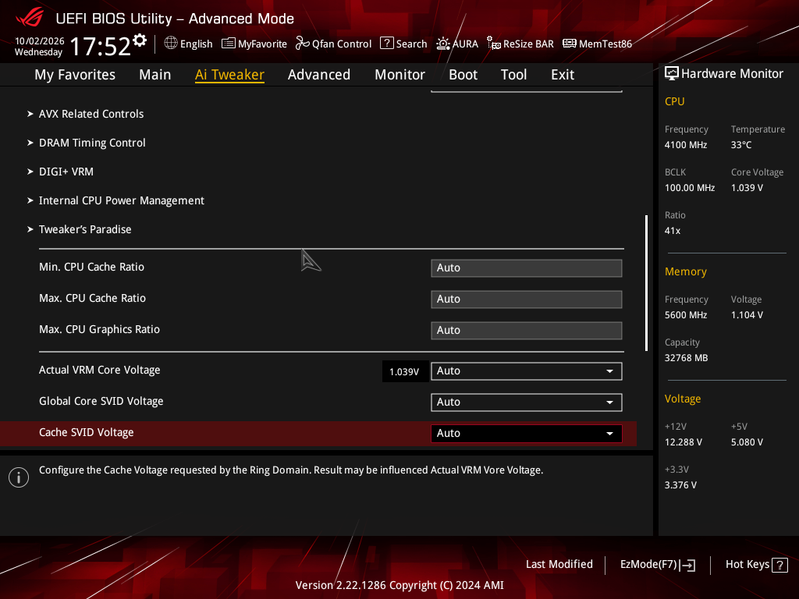Click Max. CPU Graphics Ratio field
This screenshot has height=599, width=799.
point(526,330)
